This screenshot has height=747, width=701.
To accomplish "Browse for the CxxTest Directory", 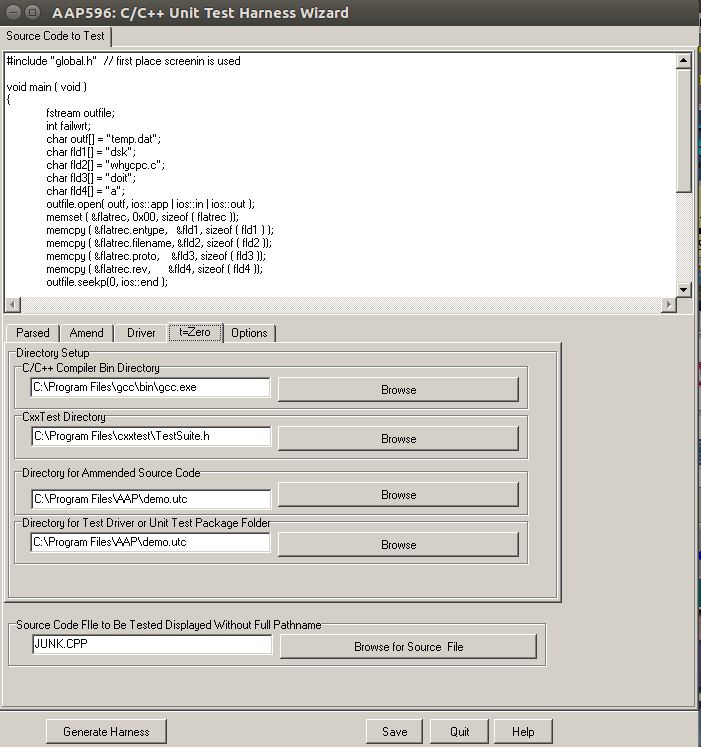I will point(398,439).
